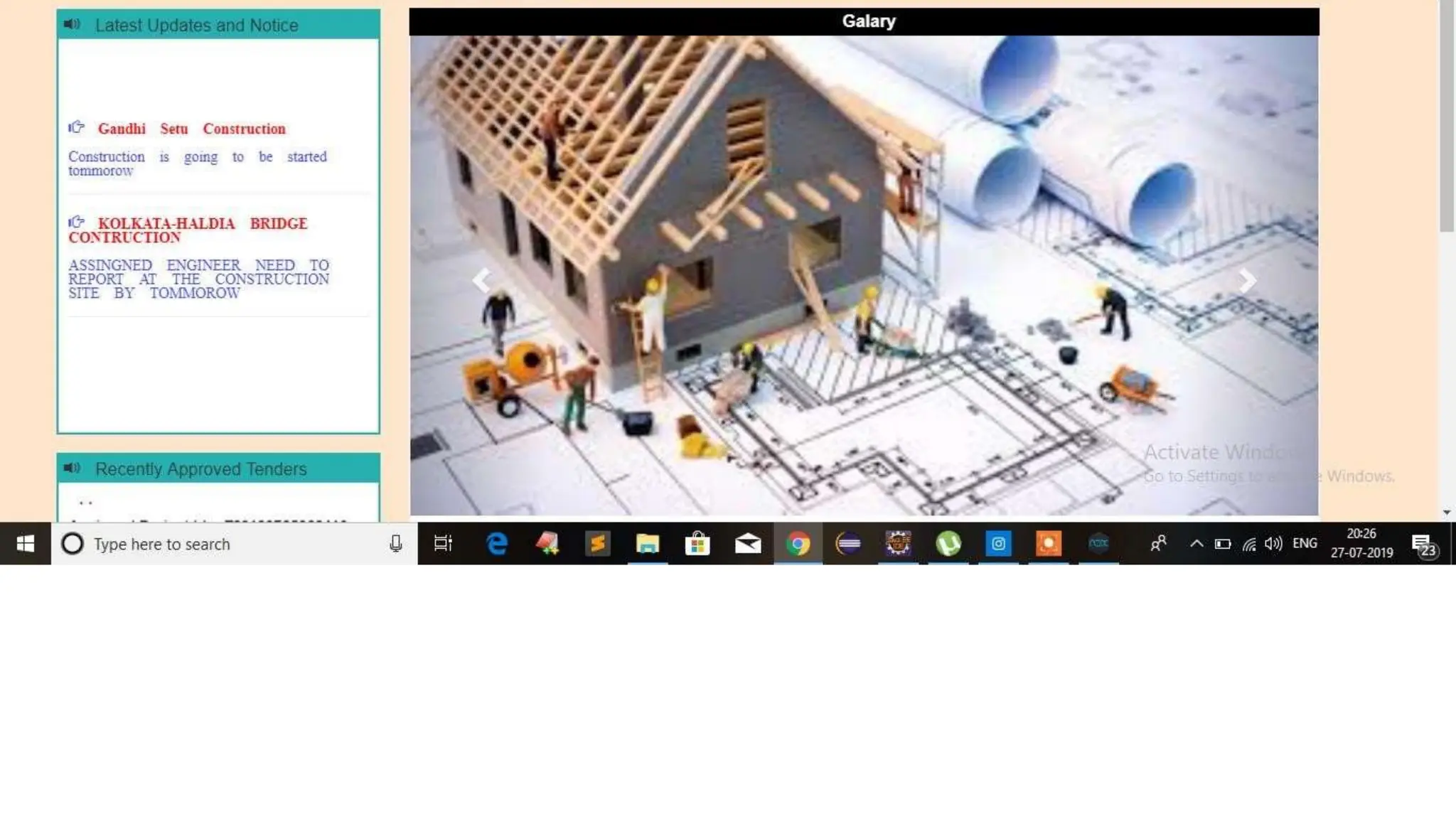Open File Explorer from taskbar

647,544
